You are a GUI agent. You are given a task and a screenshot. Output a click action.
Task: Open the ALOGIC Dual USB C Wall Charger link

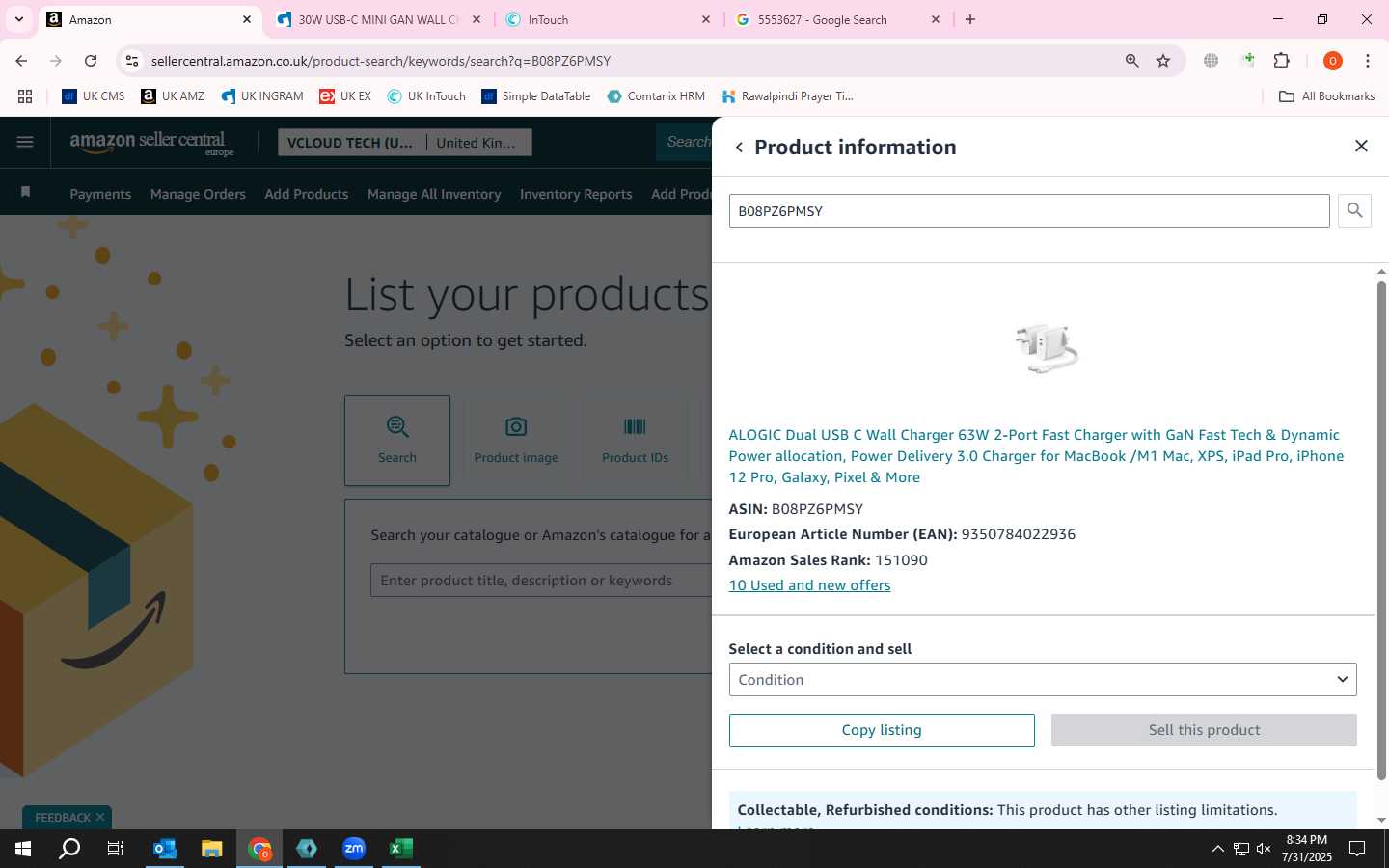[1036, 456]
